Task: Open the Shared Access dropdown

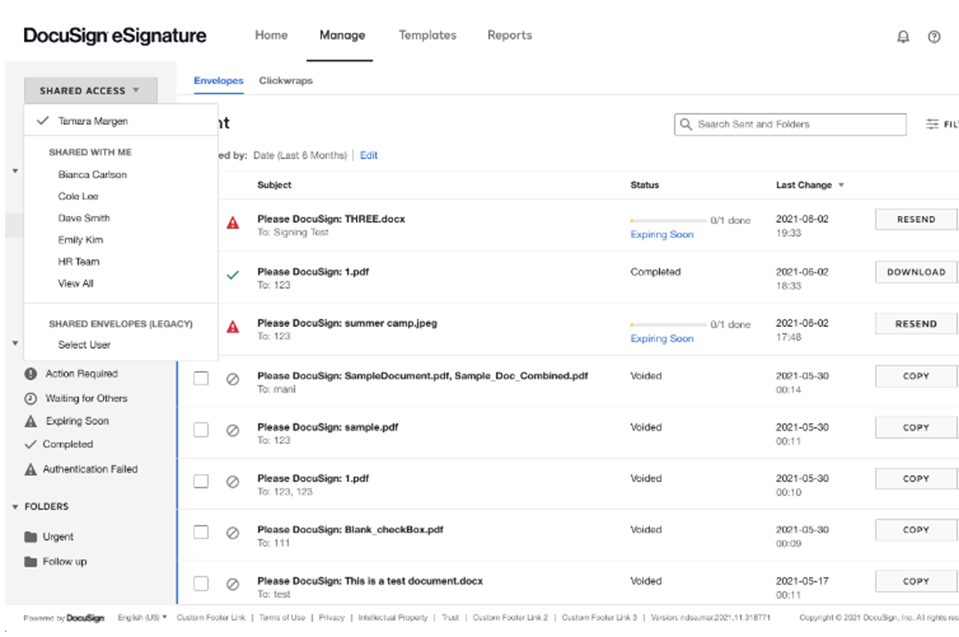Action: coord(91,90)
